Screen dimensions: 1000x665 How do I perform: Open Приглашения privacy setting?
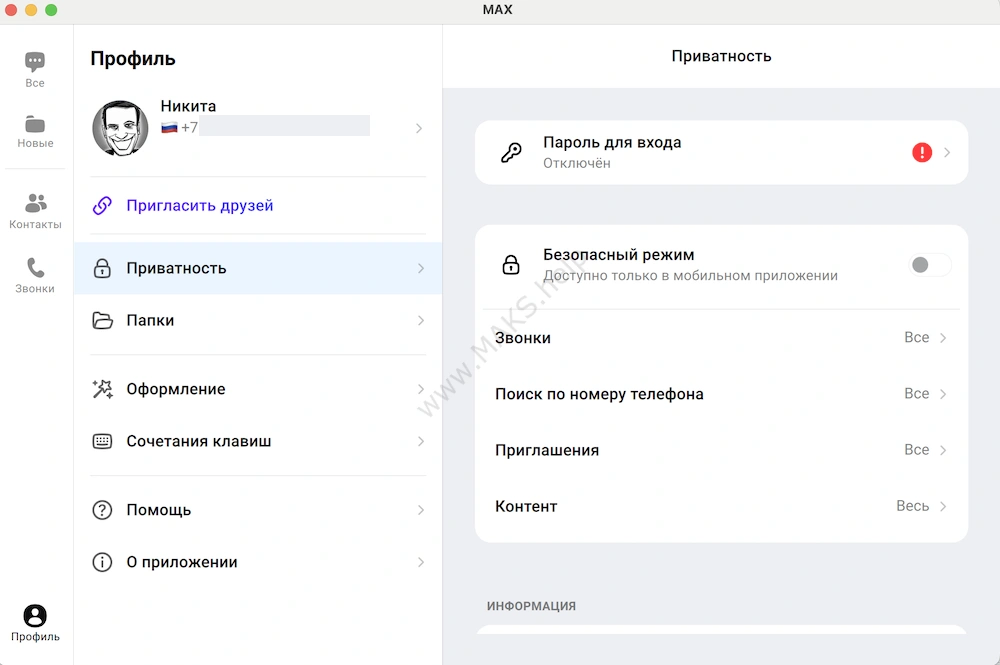pyautogui.click(x=720, y=450)
